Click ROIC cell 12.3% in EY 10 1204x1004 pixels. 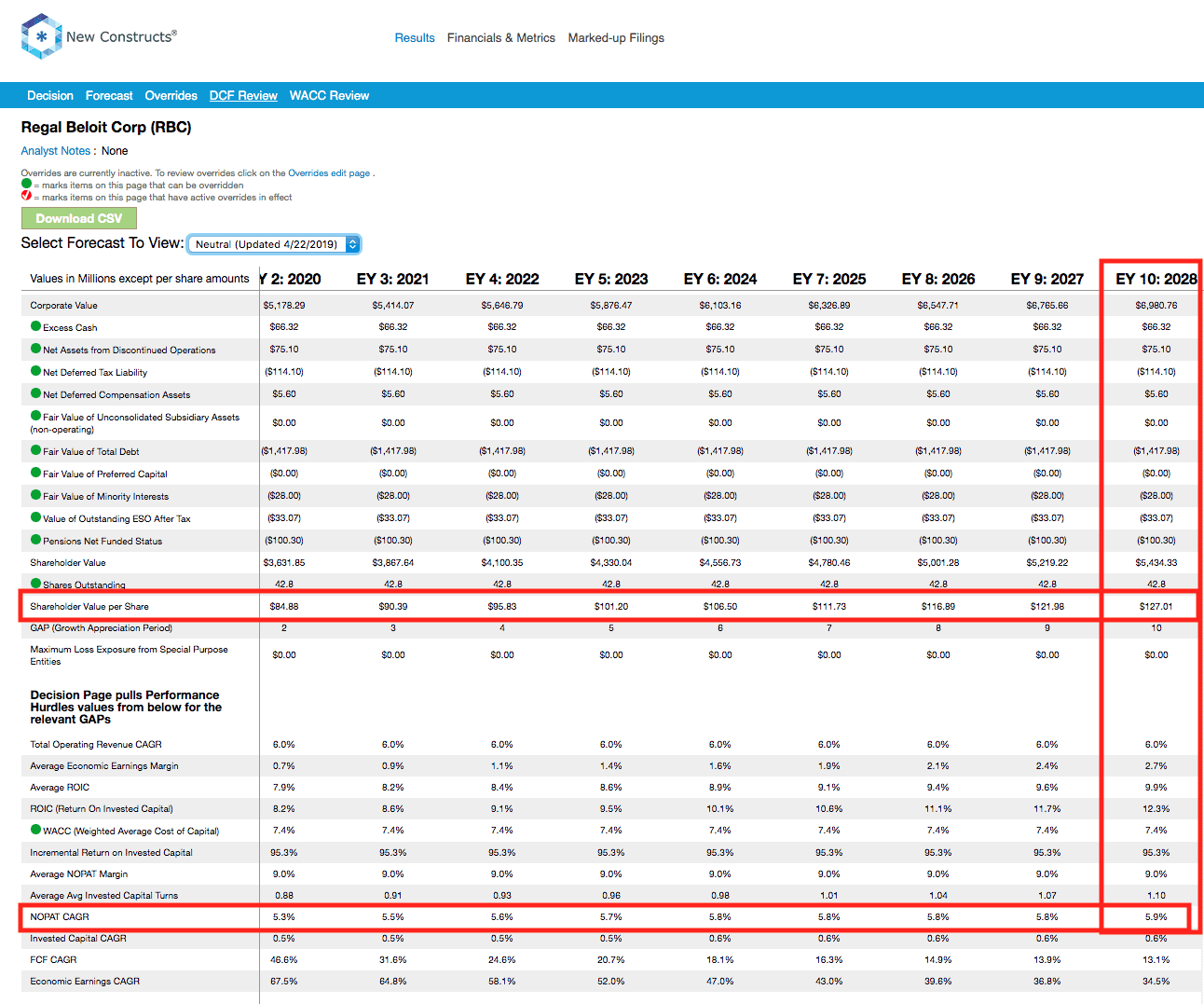point(1156,808)
